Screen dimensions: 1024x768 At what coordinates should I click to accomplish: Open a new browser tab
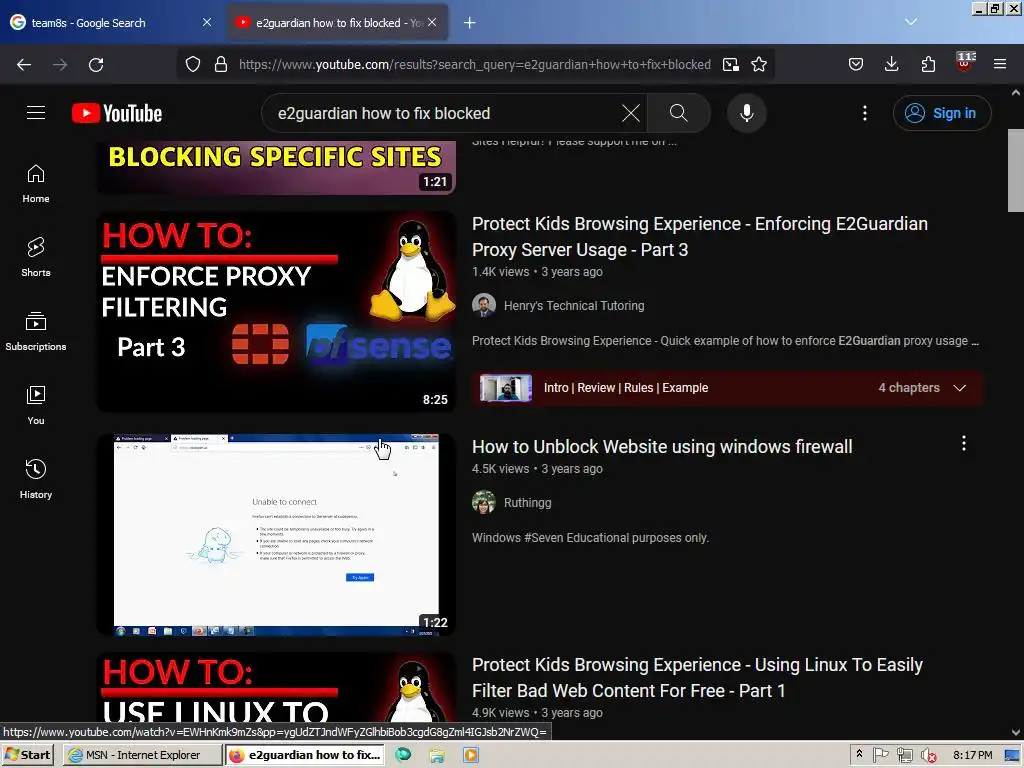click(470, 23)
